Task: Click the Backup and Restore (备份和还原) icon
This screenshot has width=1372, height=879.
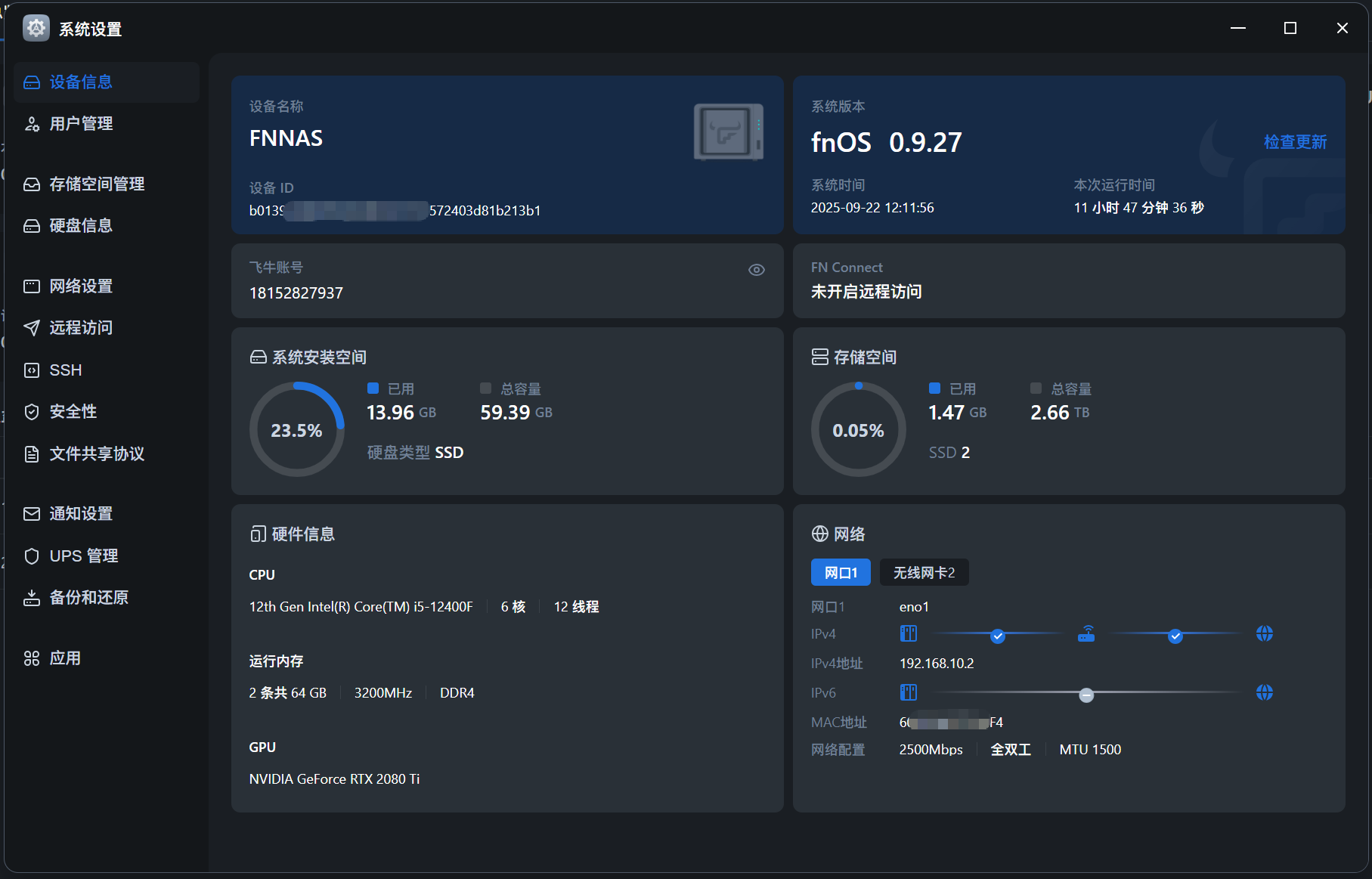Action: click(x=32, y=598)
